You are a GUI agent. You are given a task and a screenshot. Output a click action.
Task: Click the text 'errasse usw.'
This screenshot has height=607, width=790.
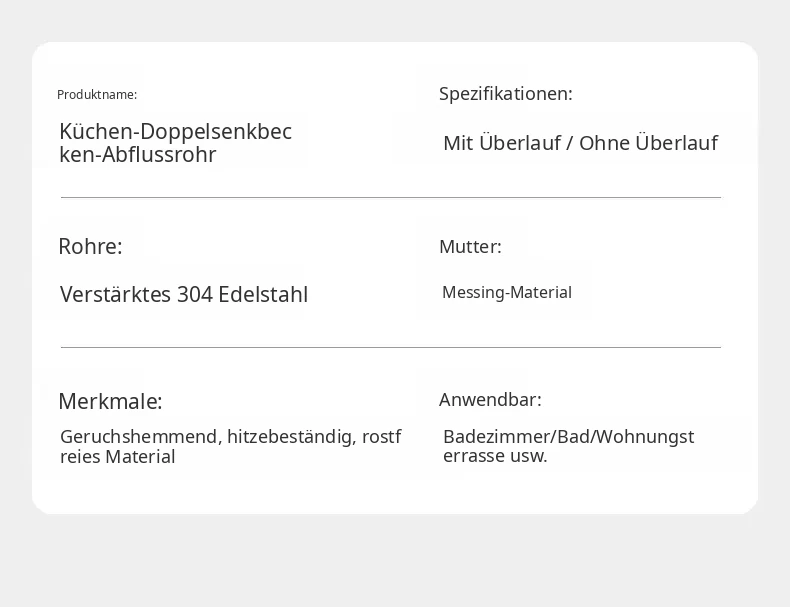tap(495, 456)
